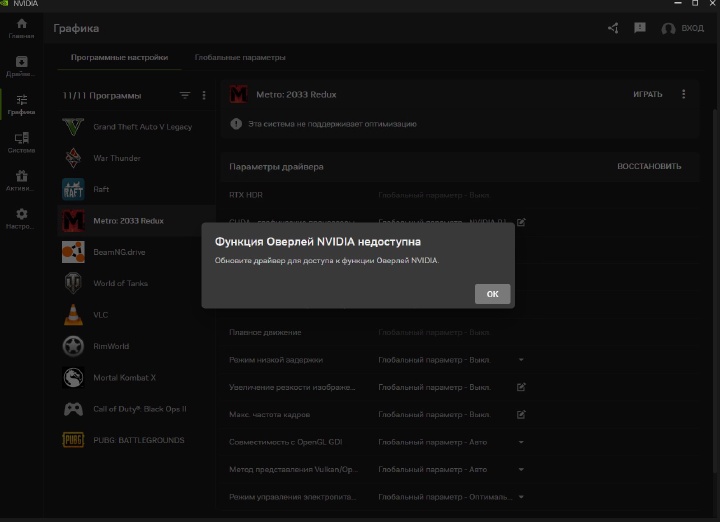Edit Макс. частота кадров setting

[x=521, y=415]
